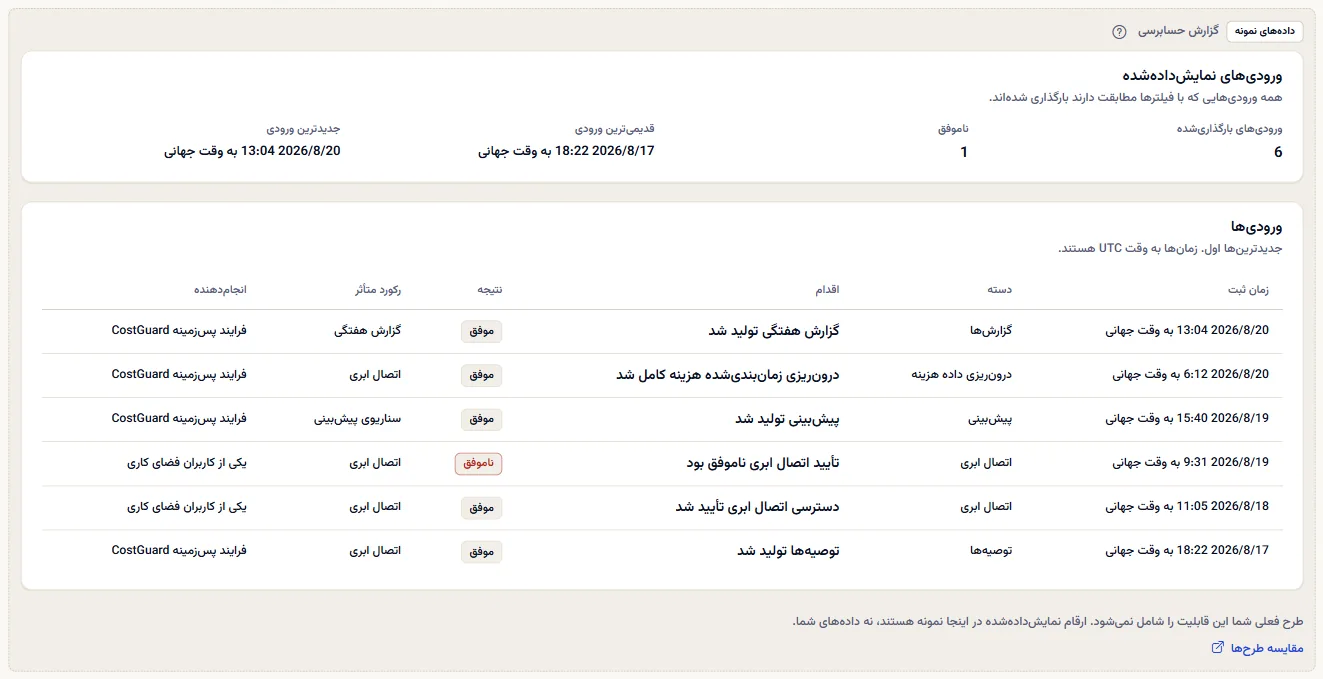The width and height of the screenshot is (1323, 679).
Task: Click the CostGuard actor cell in the پیش‌بینی تولید شد row
Action: (x=179, y=419)
